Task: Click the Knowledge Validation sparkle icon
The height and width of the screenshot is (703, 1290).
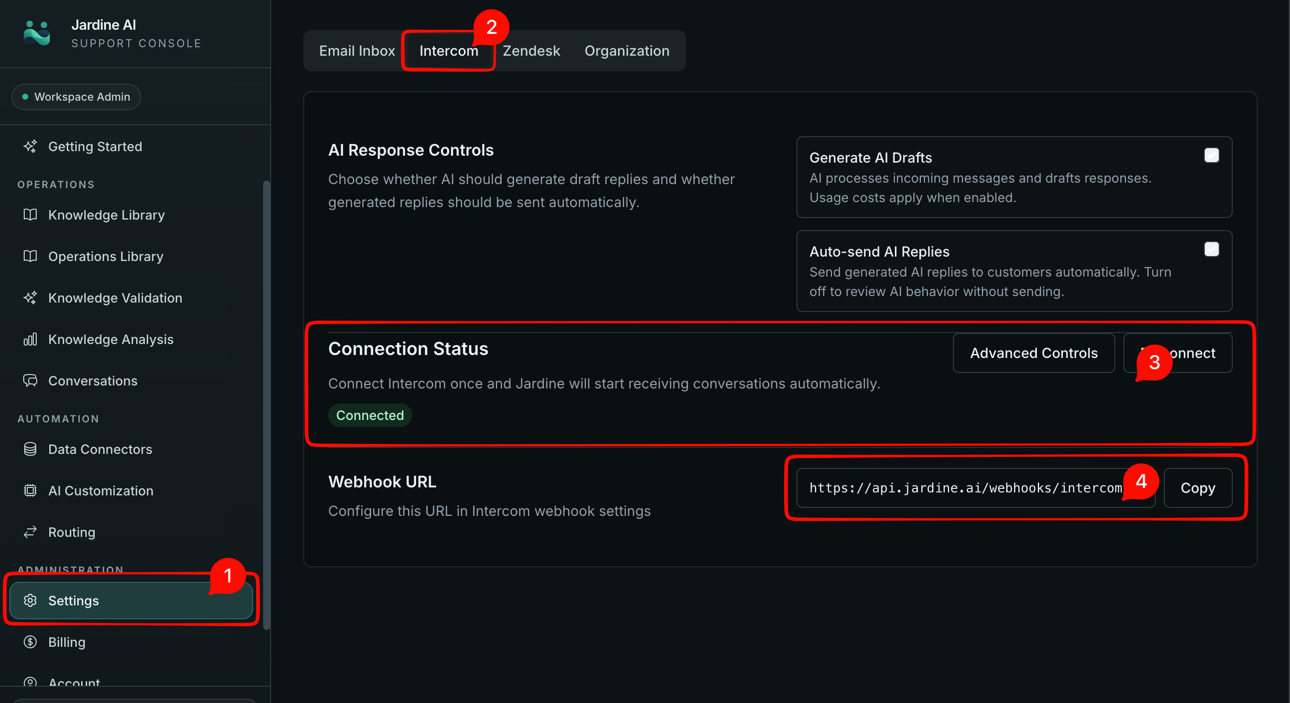Action: 30,298
